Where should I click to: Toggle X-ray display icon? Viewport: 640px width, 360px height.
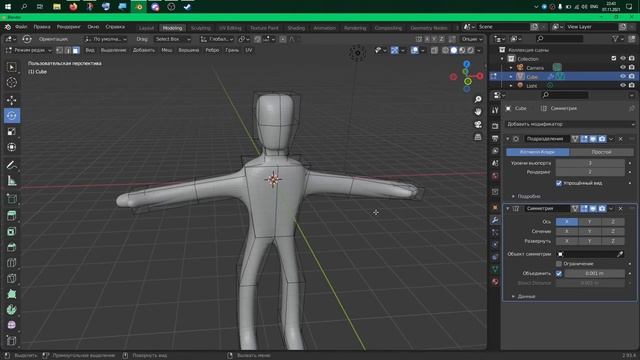[x=434, y=50]
